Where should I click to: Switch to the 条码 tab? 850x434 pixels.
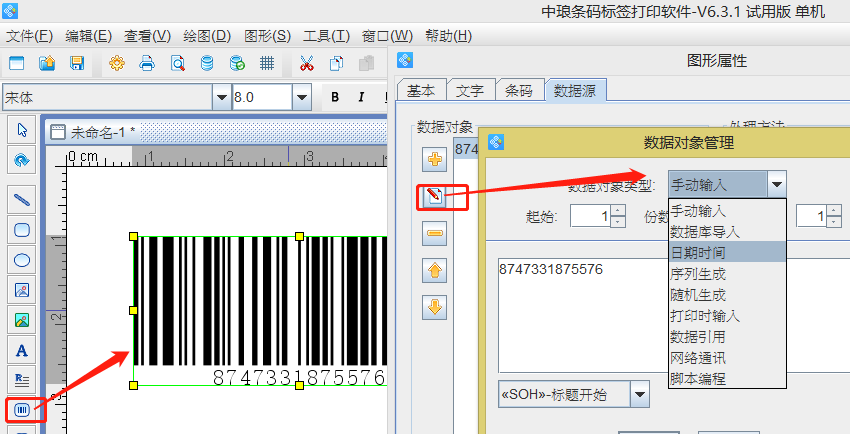coord(519,90)
